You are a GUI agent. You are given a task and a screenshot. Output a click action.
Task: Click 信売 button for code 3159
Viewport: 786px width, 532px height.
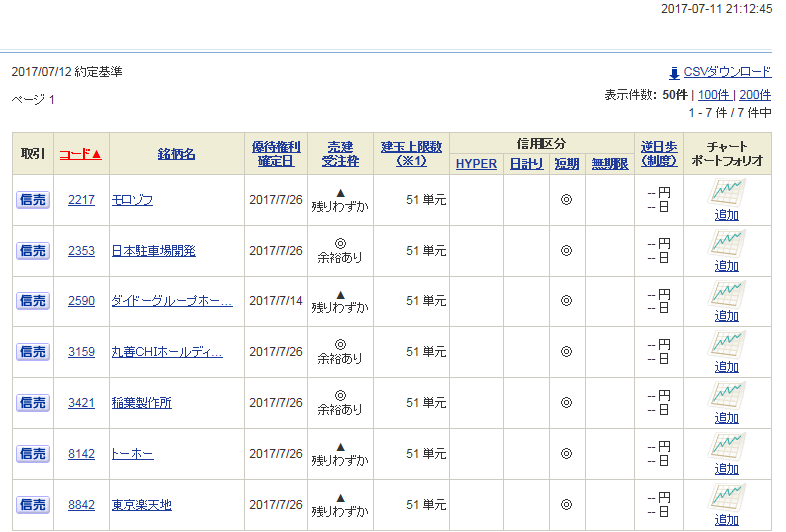click(33, 352)
